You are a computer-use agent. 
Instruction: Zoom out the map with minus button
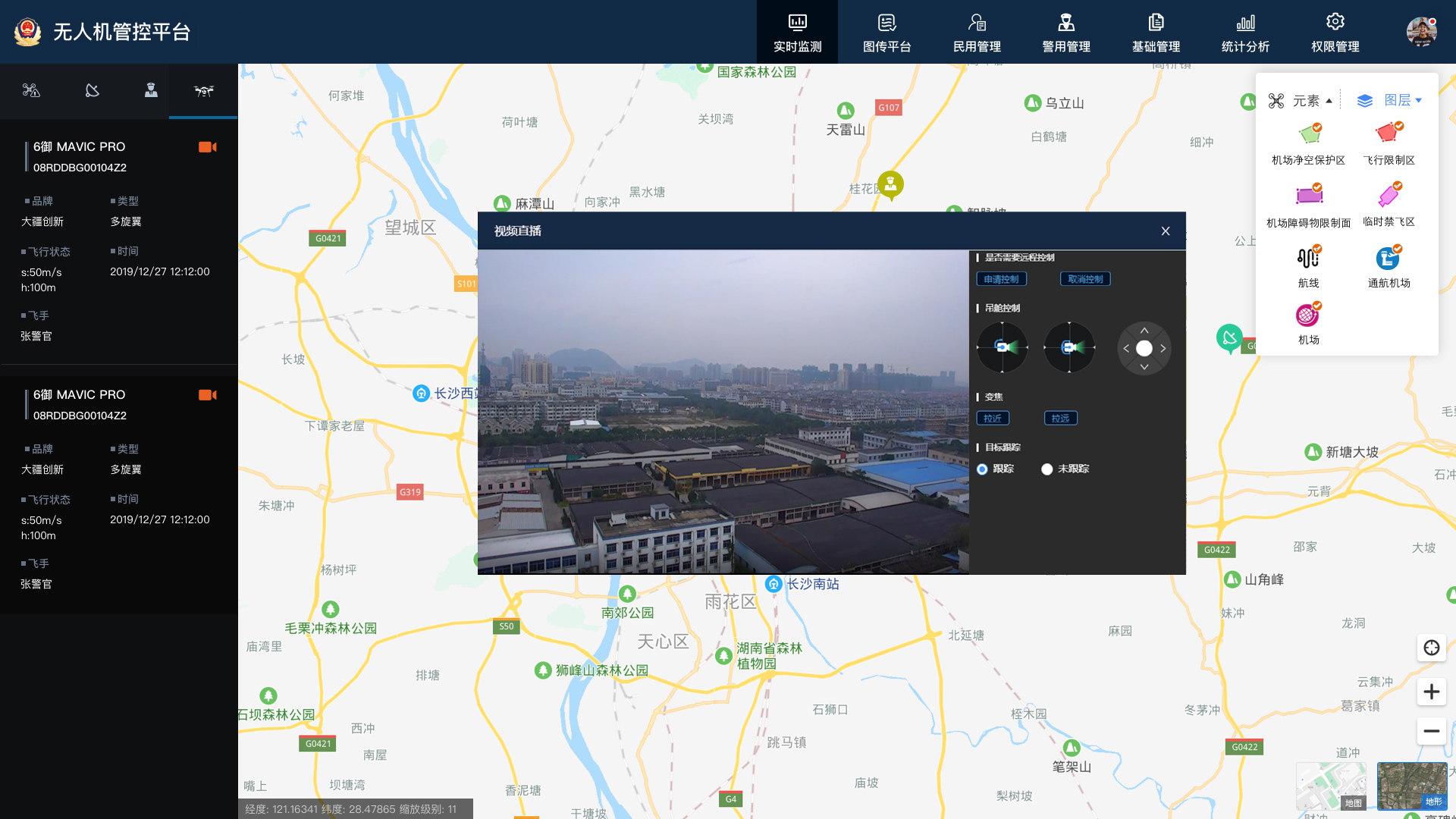[1431, 731]
